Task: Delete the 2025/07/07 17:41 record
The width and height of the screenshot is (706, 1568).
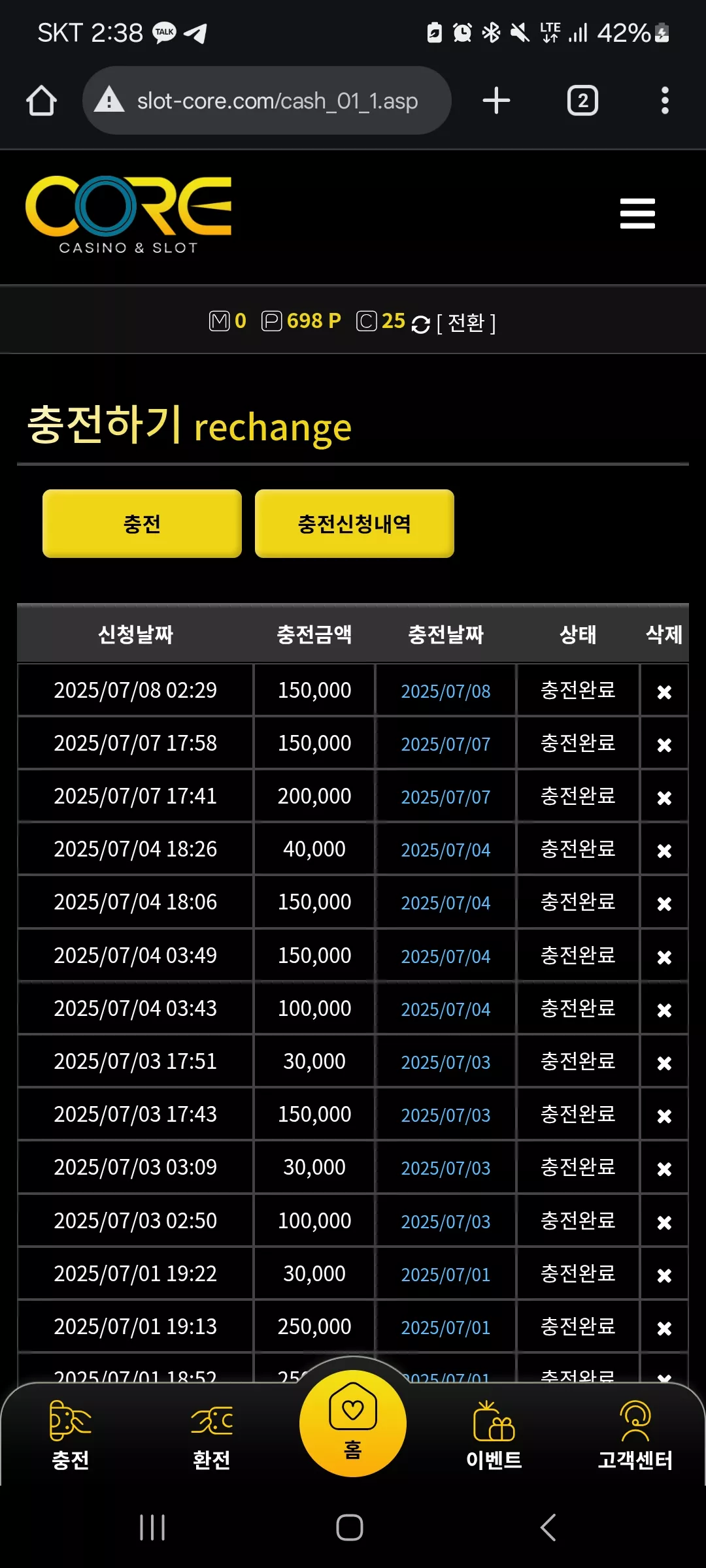Action: [x=664, y=798]
